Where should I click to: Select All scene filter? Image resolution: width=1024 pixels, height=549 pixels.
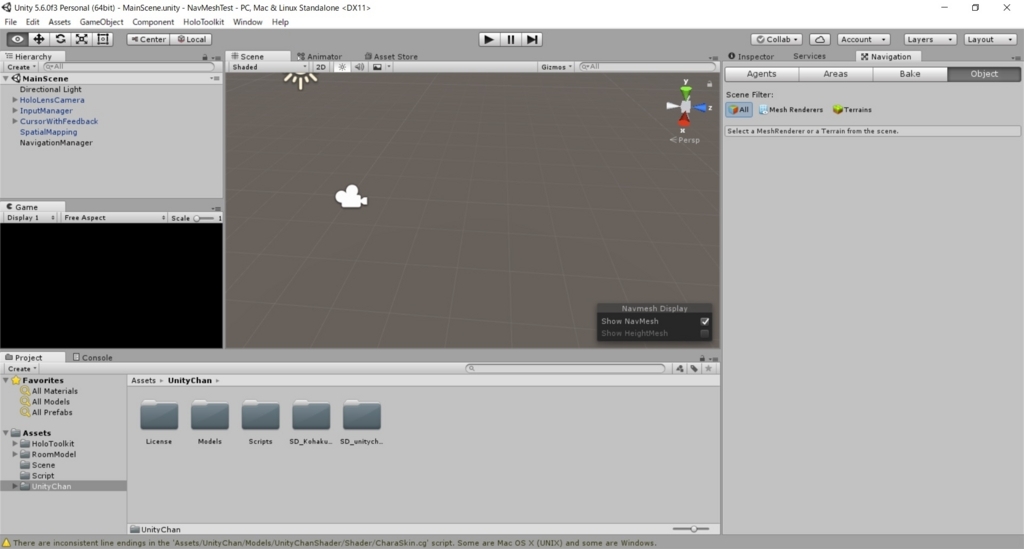point(739,110)
